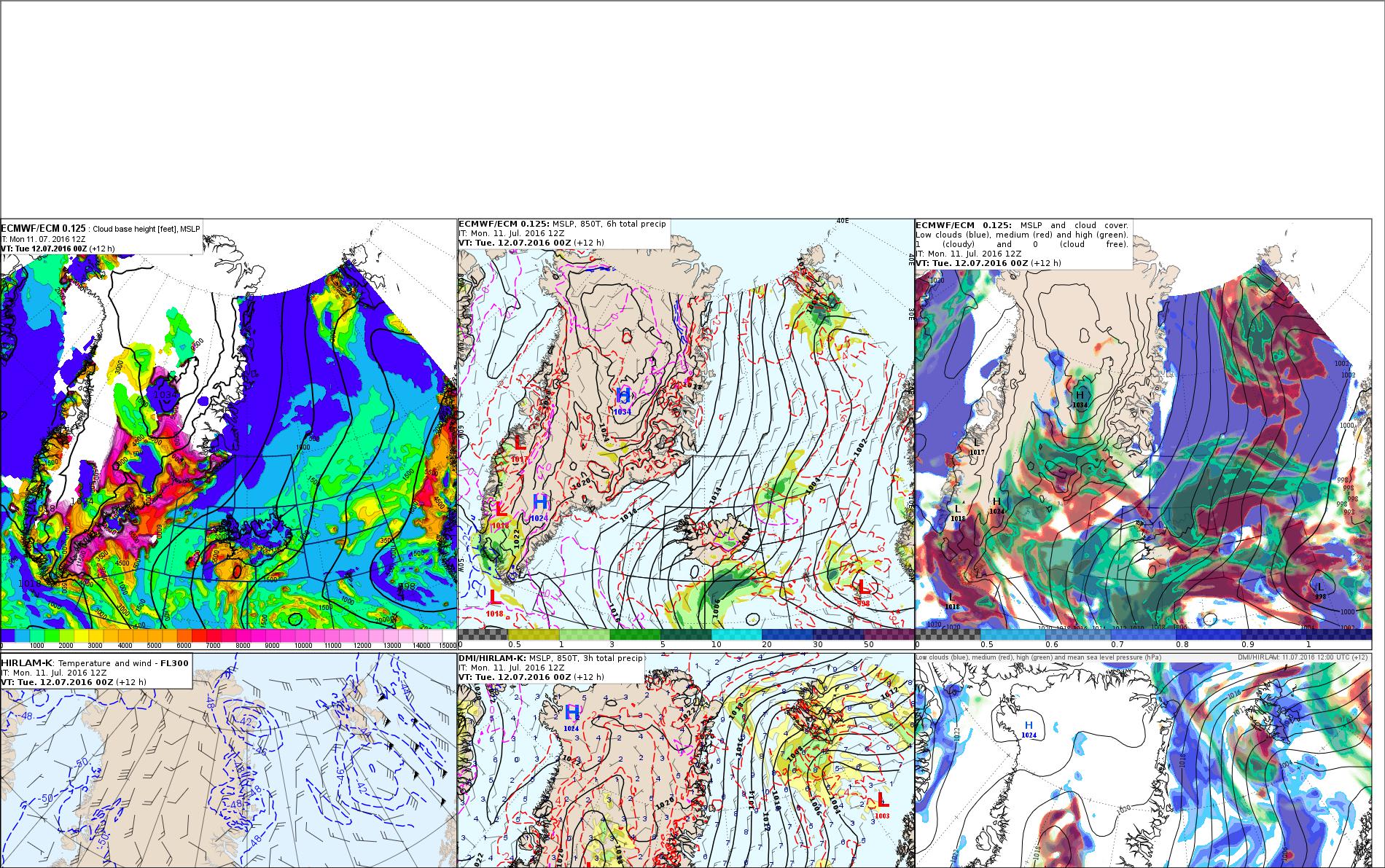Open the ECMWF MSLP and cloud cover map
The height and width of the screenshot is (868, 1385).
click(x=1143, y=434)
